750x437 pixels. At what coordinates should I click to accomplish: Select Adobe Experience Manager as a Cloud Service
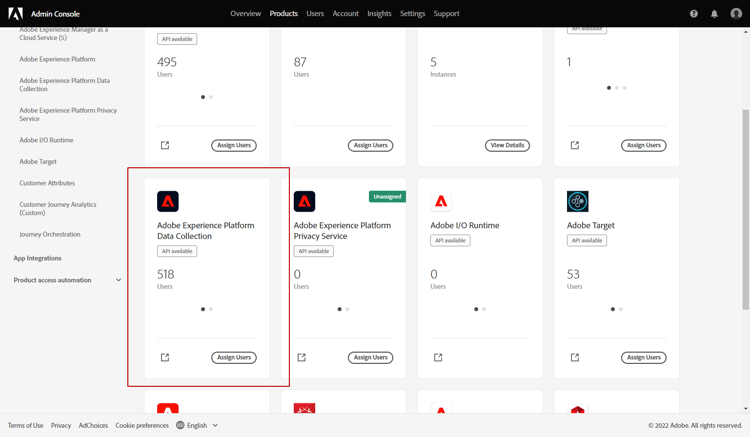(64, 33)
